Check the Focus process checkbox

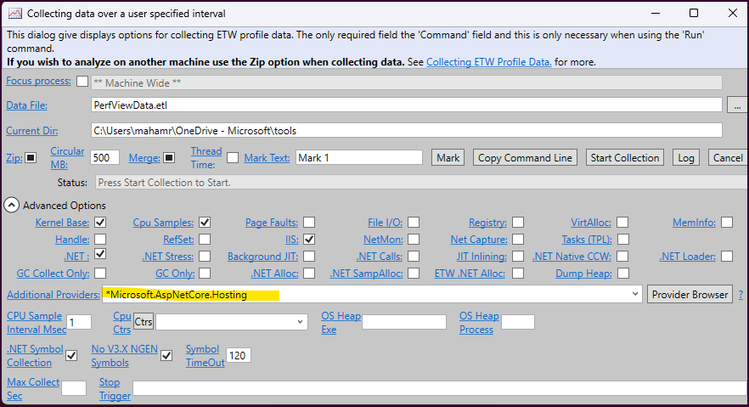click(82, 81)
